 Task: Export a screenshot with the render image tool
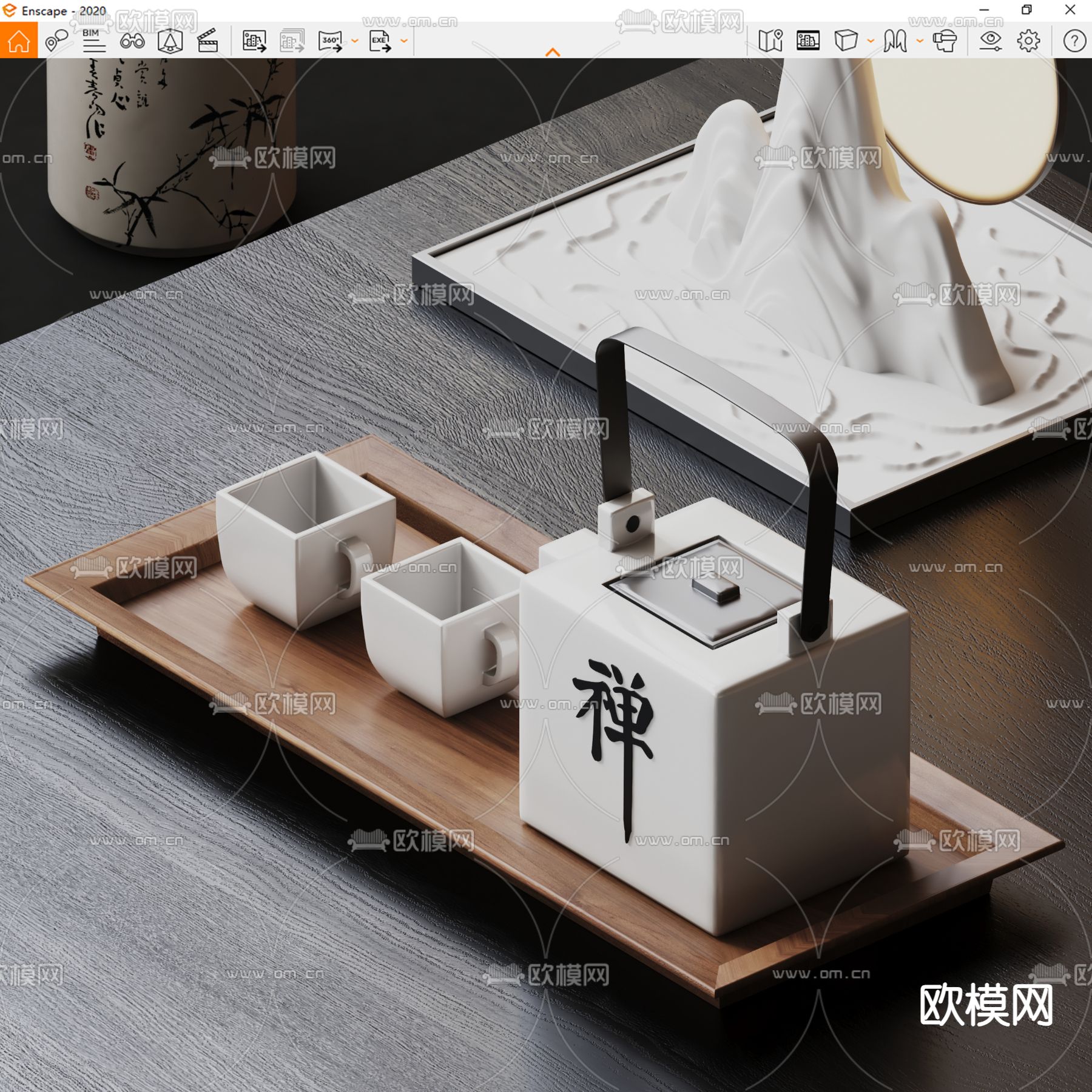[x=255, y=41]
